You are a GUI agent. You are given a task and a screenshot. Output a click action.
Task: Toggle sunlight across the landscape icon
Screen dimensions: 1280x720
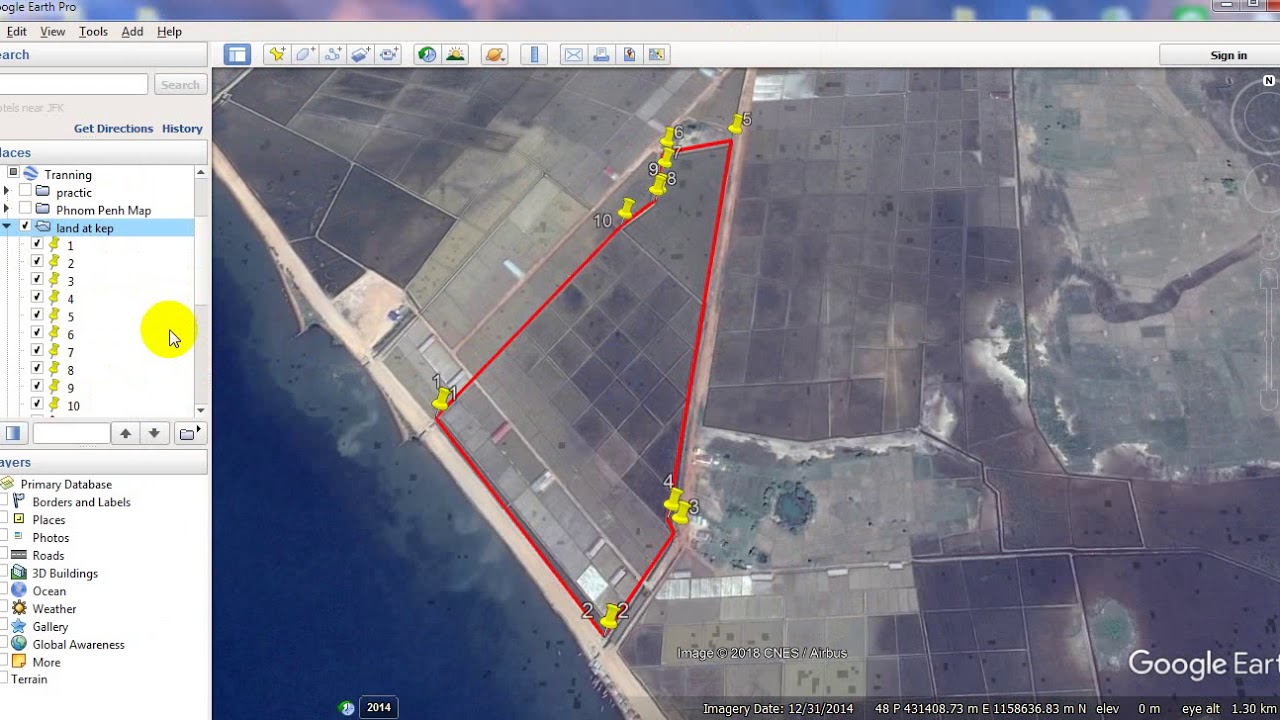click(x=455, y=55)
